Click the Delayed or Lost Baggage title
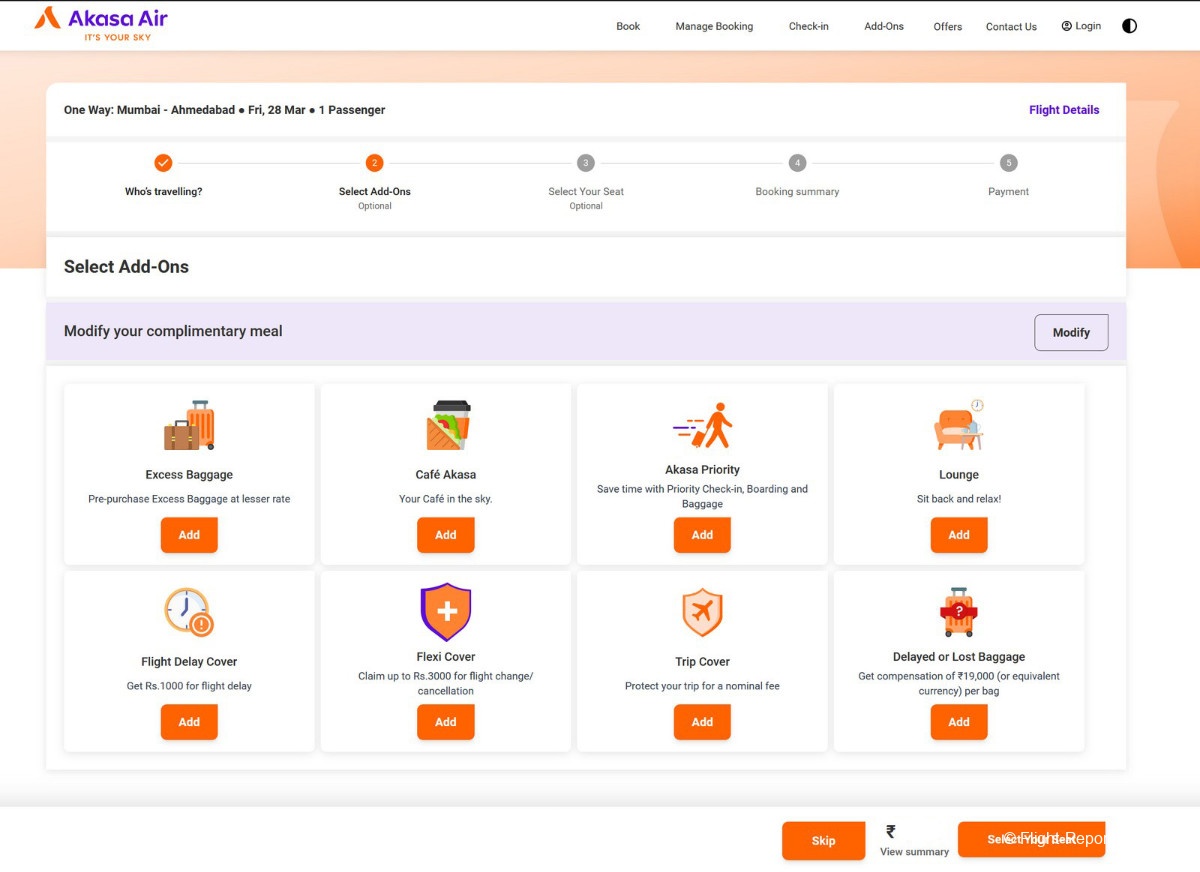This screenshot has height=872, width=1200. coord(959,657)
